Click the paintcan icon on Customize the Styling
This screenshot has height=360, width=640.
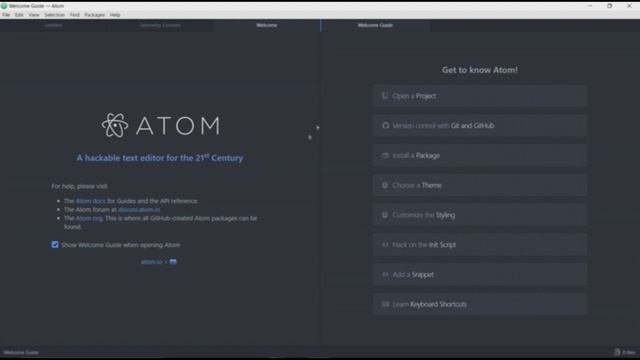coord(385,215)
